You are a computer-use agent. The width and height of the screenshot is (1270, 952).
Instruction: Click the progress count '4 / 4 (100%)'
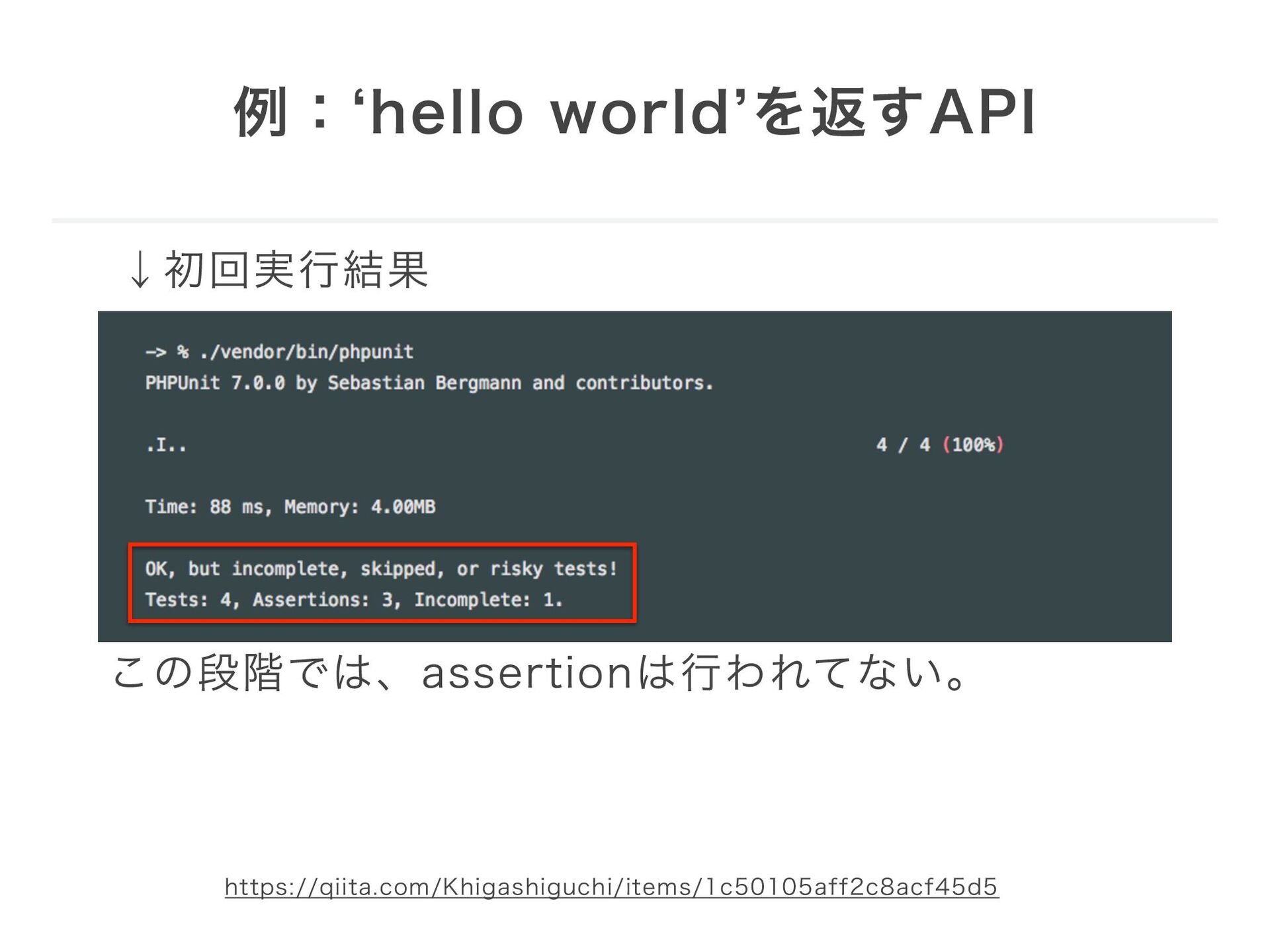940,445
